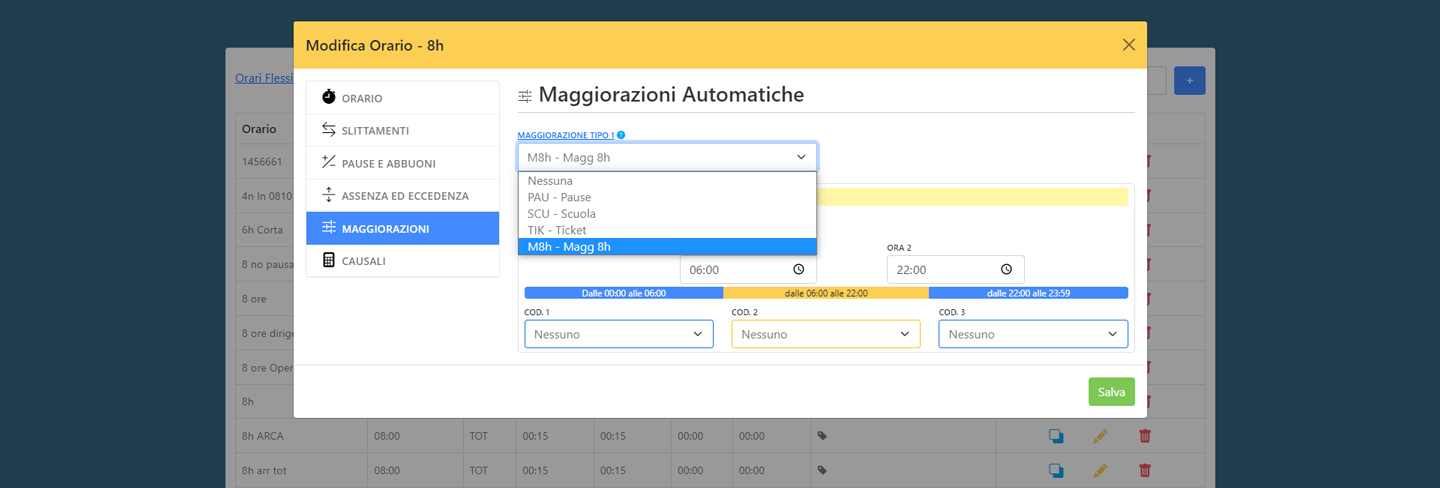Choose the PAU - Pause option
The width and height of the screenshot is (1440, 488).
pos(667,197)
